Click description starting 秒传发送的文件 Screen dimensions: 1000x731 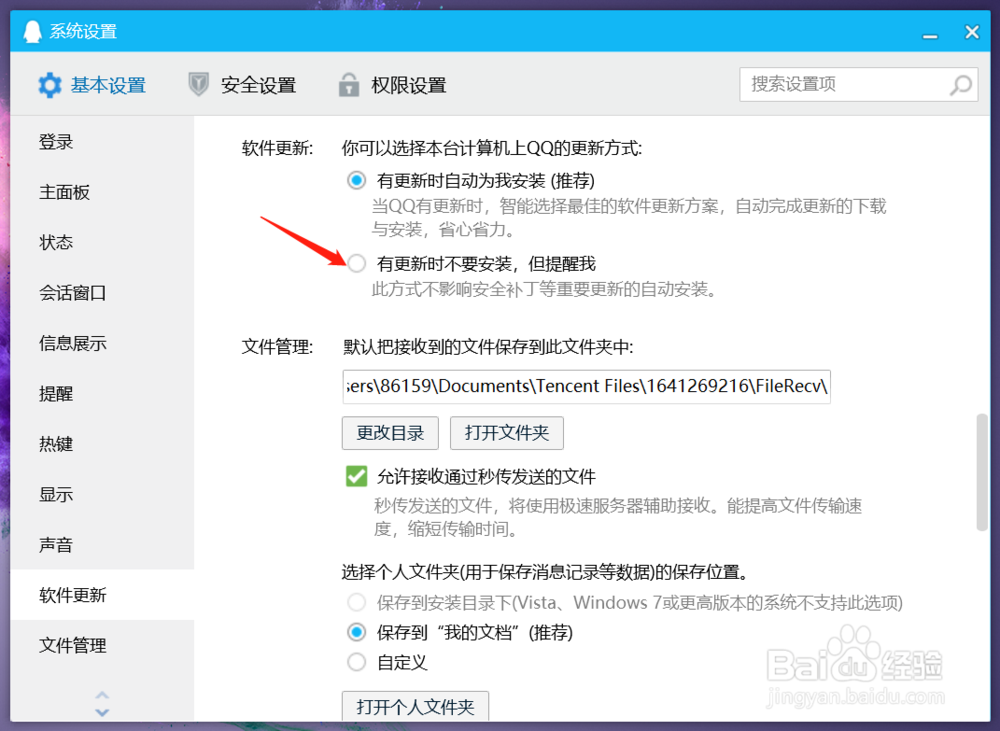617,517
